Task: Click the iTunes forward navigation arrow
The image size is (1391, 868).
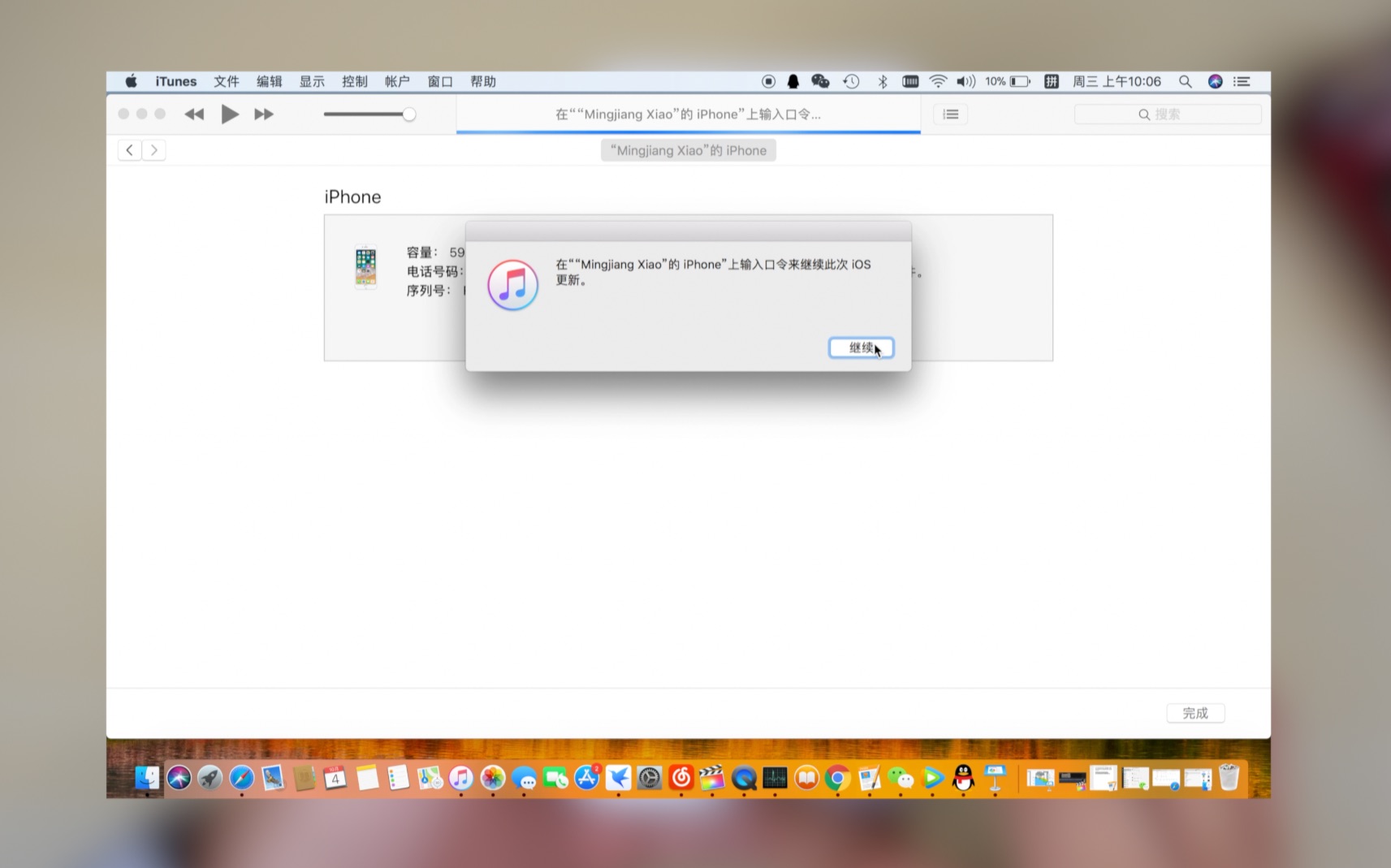Action: (154, 150)
